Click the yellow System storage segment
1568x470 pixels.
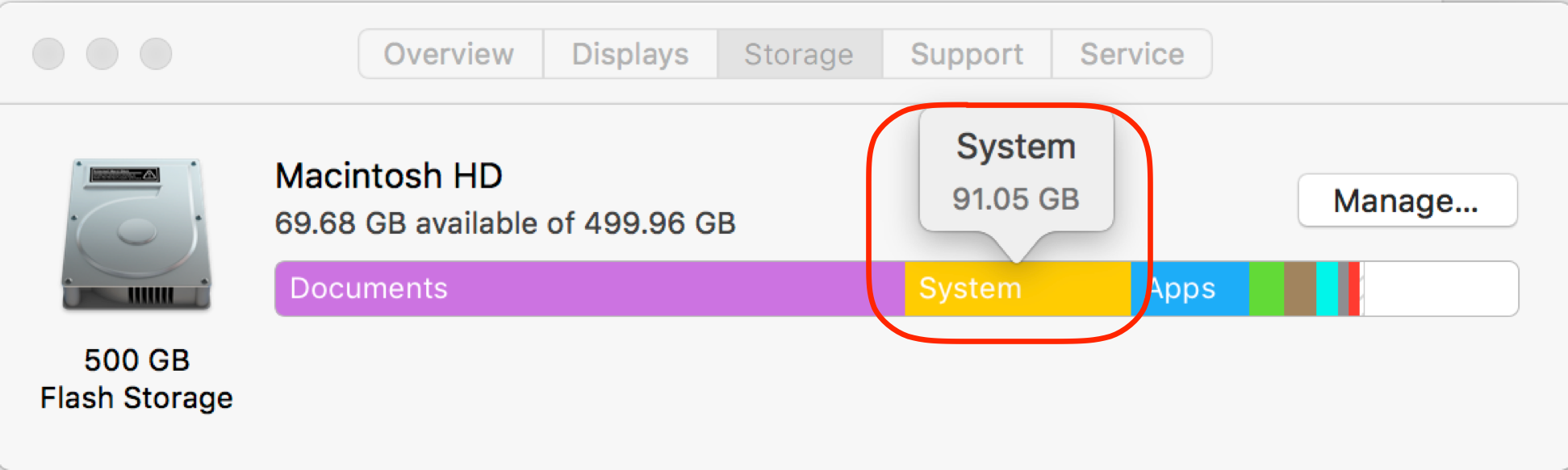pos(1017,289)
